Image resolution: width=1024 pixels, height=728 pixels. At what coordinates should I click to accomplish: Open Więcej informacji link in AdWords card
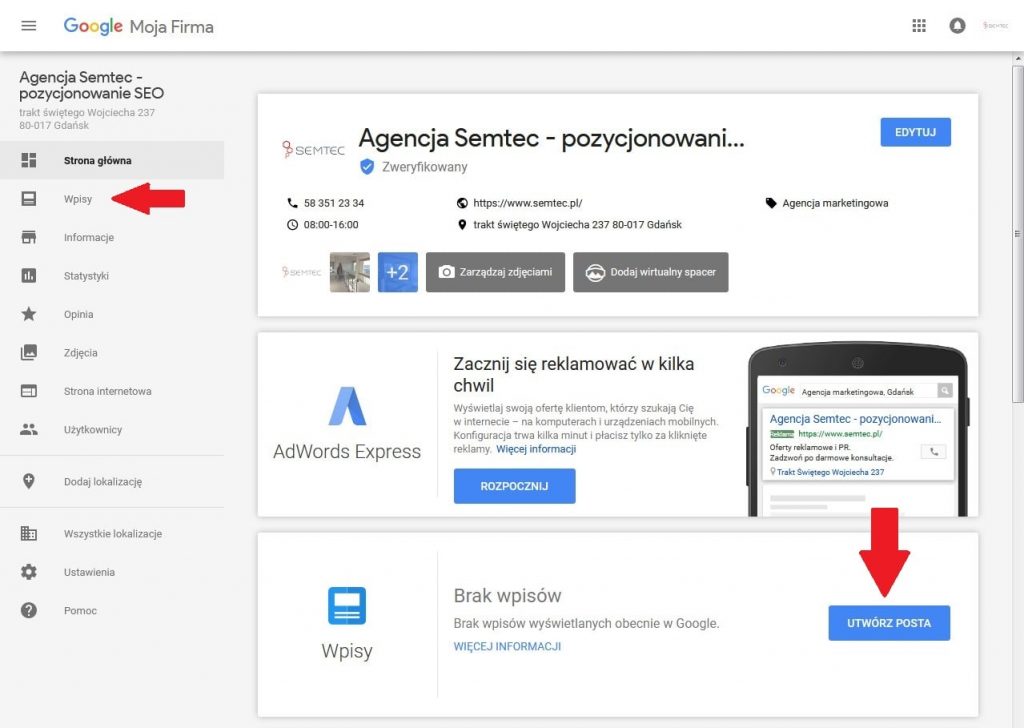[536, 449]
